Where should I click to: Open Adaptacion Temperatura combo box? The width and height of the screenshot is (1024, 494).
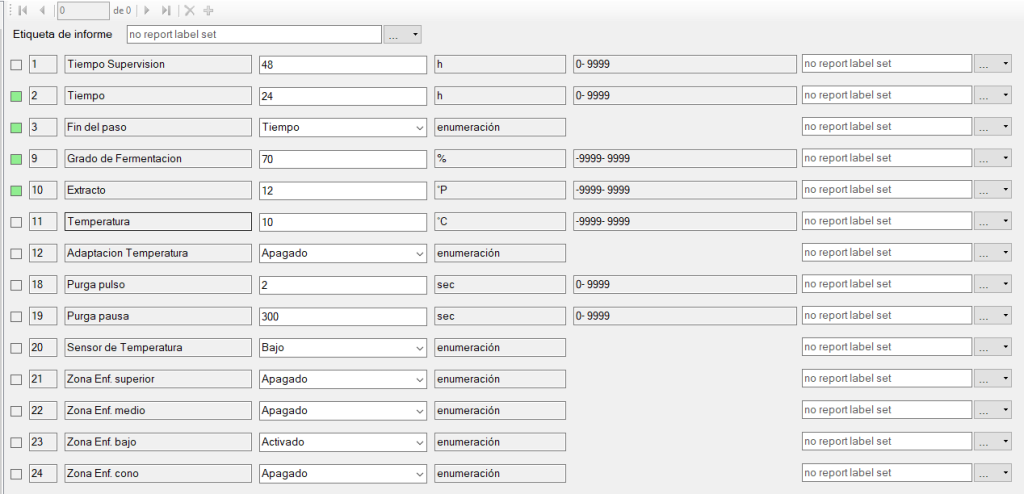(418, 253)
